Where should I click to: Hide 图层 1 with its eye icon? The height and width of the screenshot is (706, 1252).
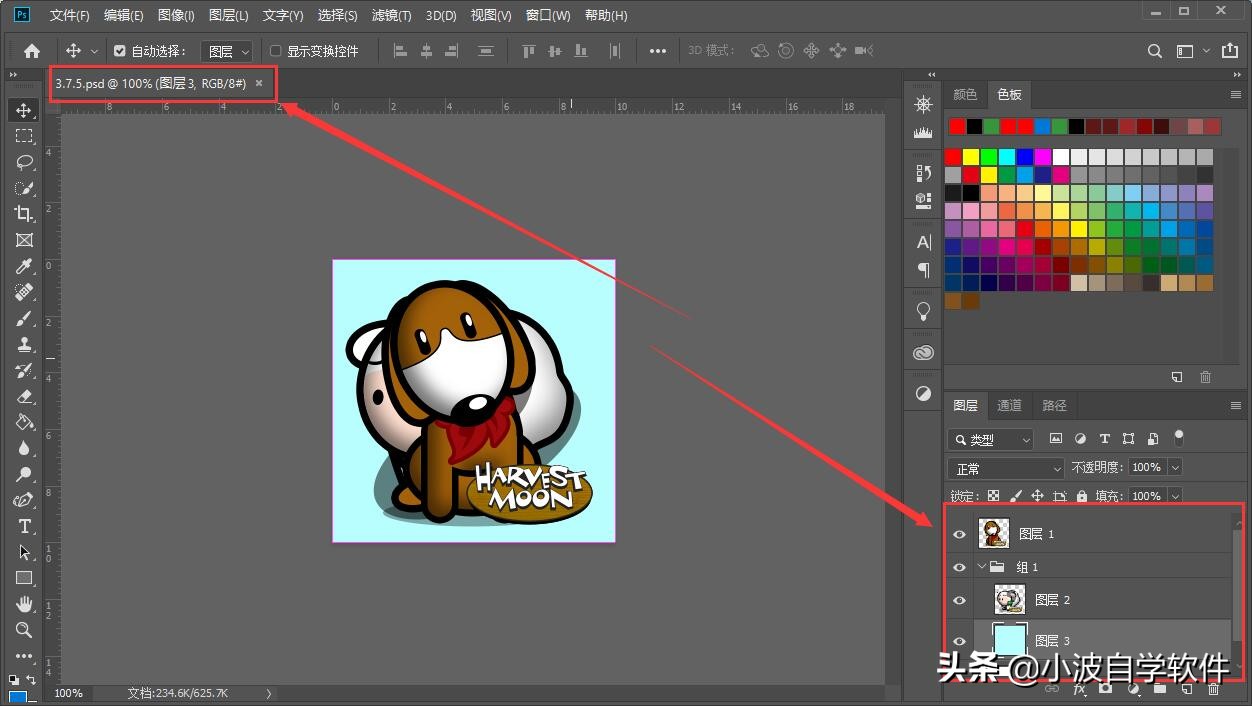pos(960,534)
